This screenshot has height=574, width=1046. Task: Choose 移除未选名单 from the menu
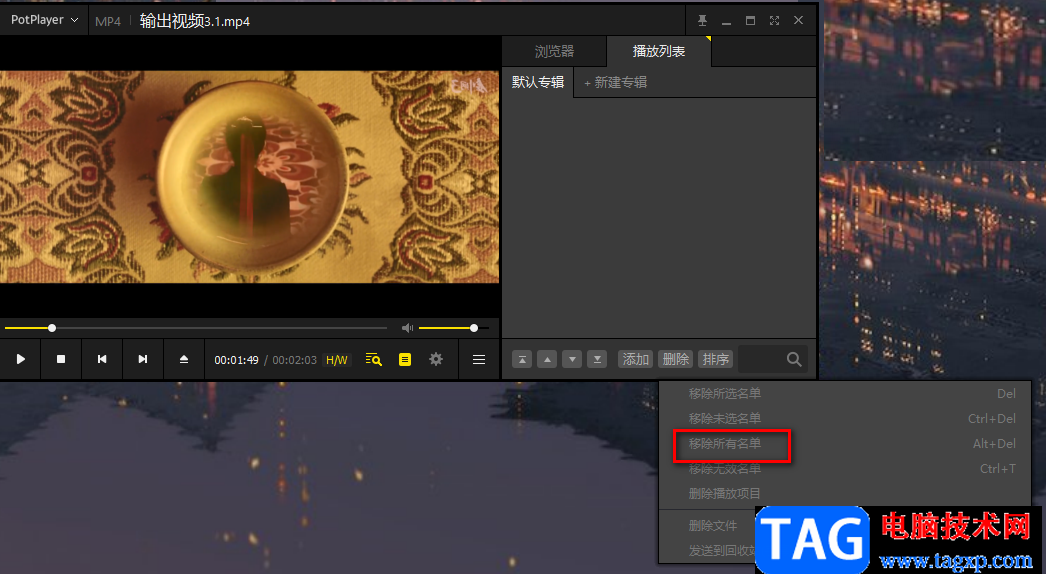[845, 418]
